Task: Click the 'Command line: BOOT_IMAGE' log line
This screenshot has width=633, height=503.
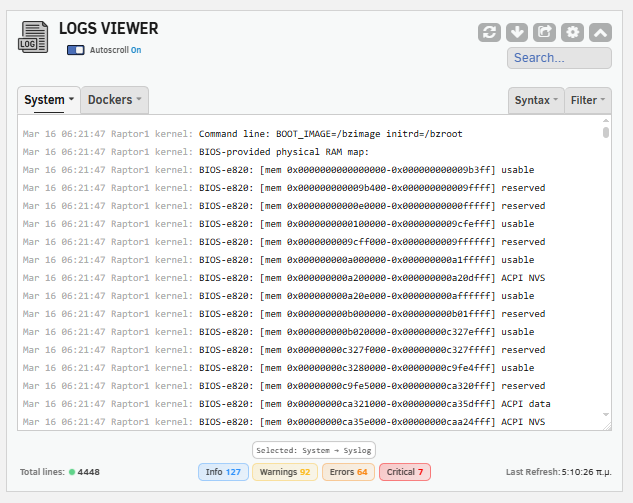Action: pos(243,134)
